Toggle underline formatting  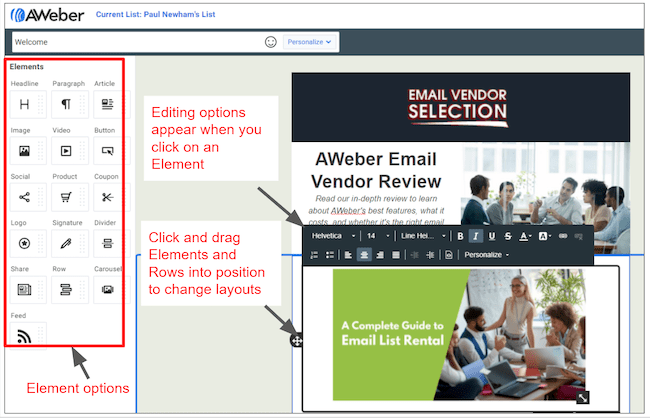[492, 236]
